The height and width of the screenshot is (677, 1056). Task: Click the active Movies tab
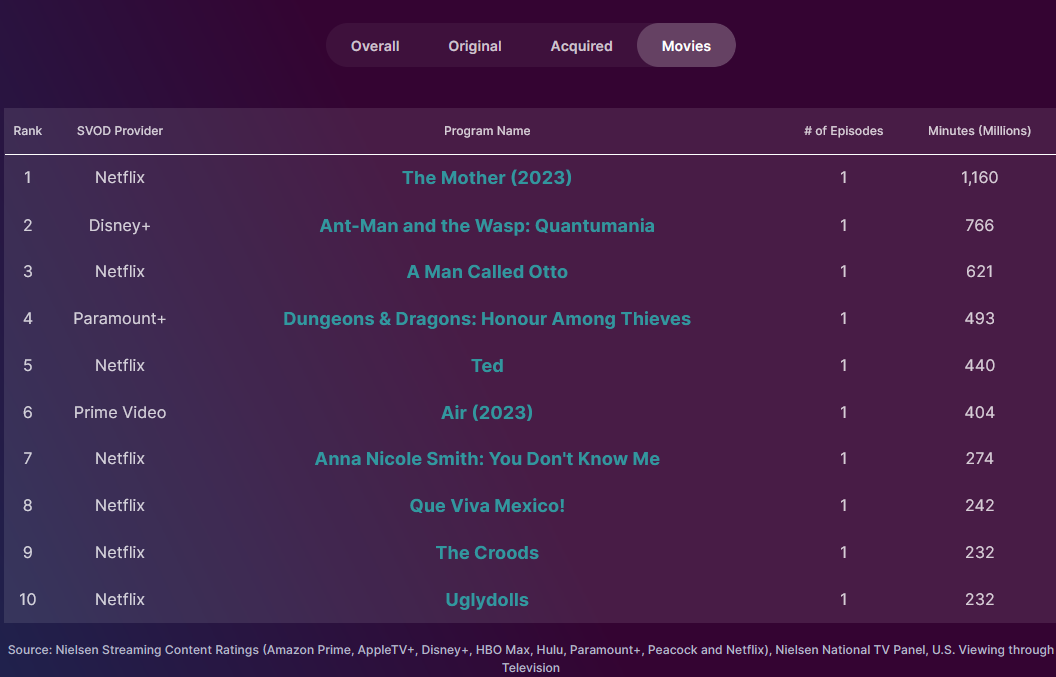[686, 46]
